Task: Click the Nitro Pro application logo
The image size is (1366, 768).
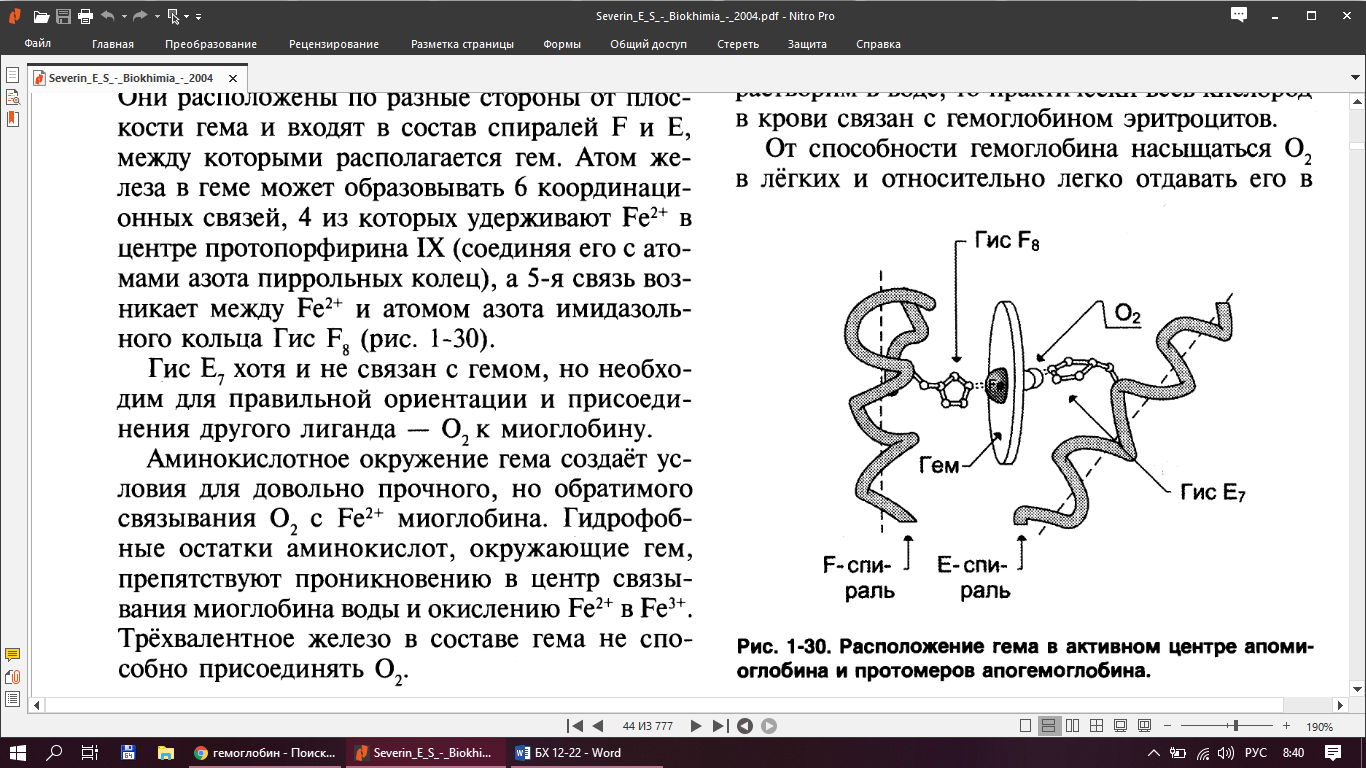Action: pyautogui.click(x=14, y=16)
